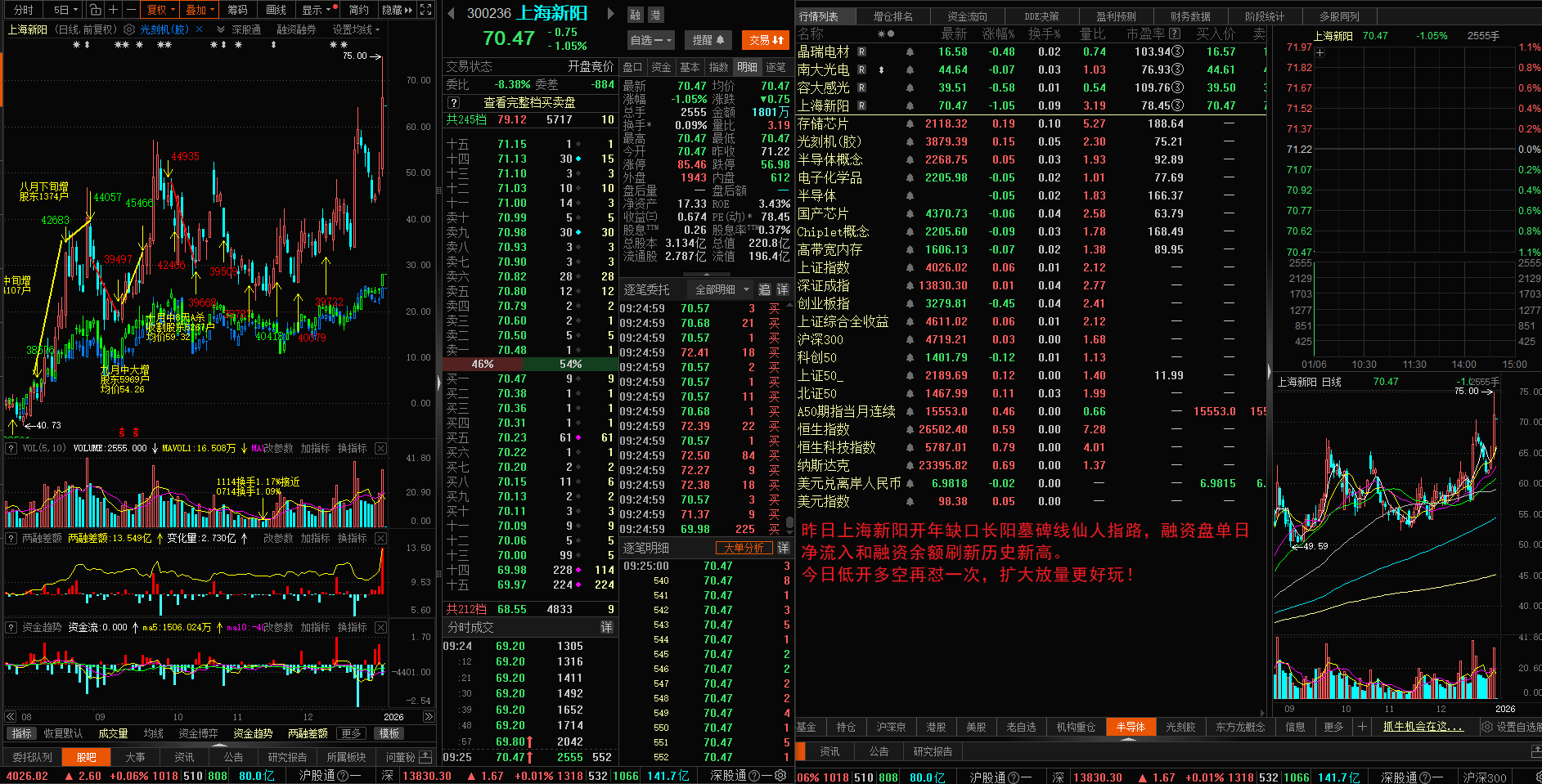Select the 光刻胶 watchlist tab

[1180, 727]
